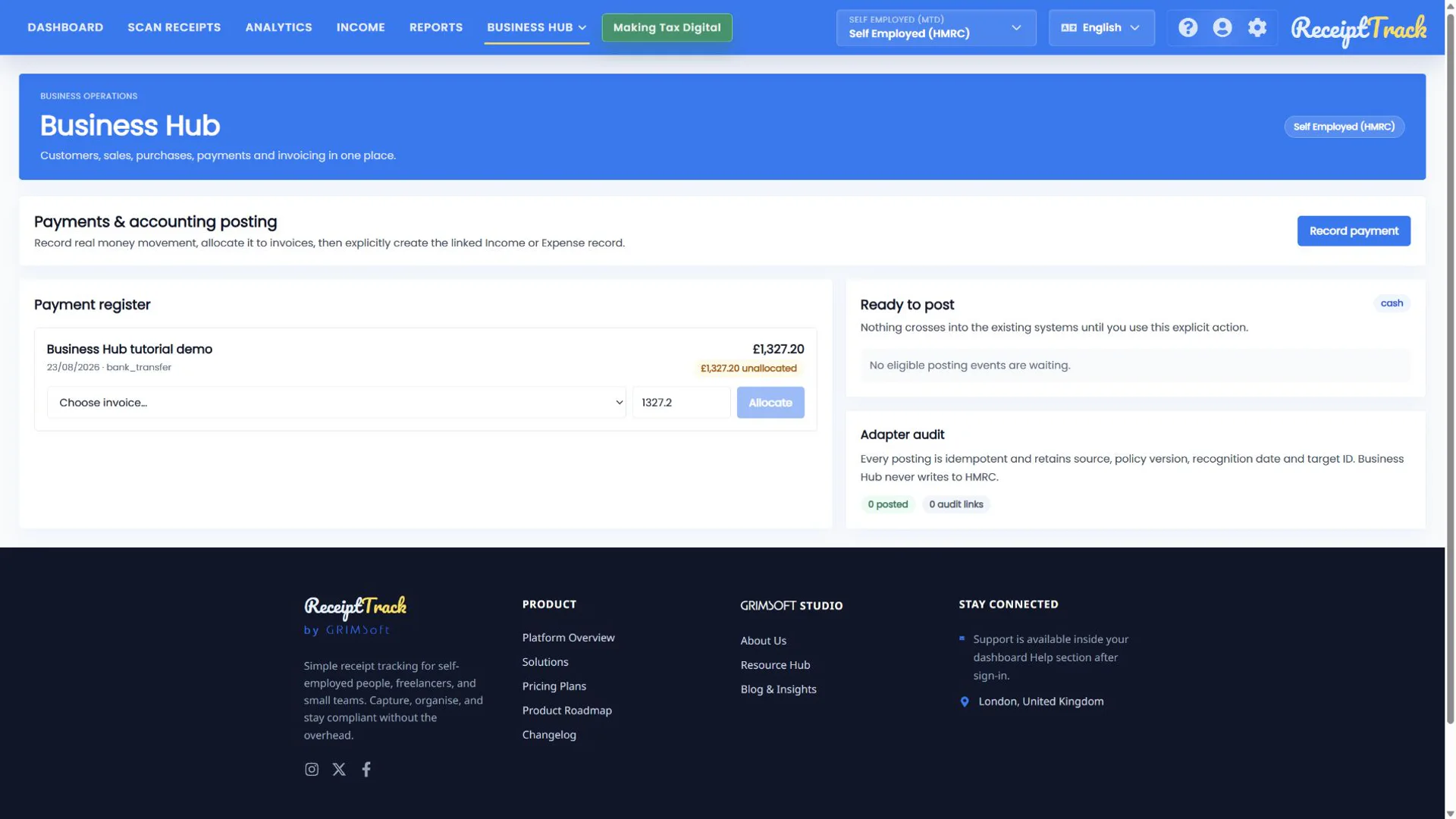Open the Solutions footer link

[545, 662]
